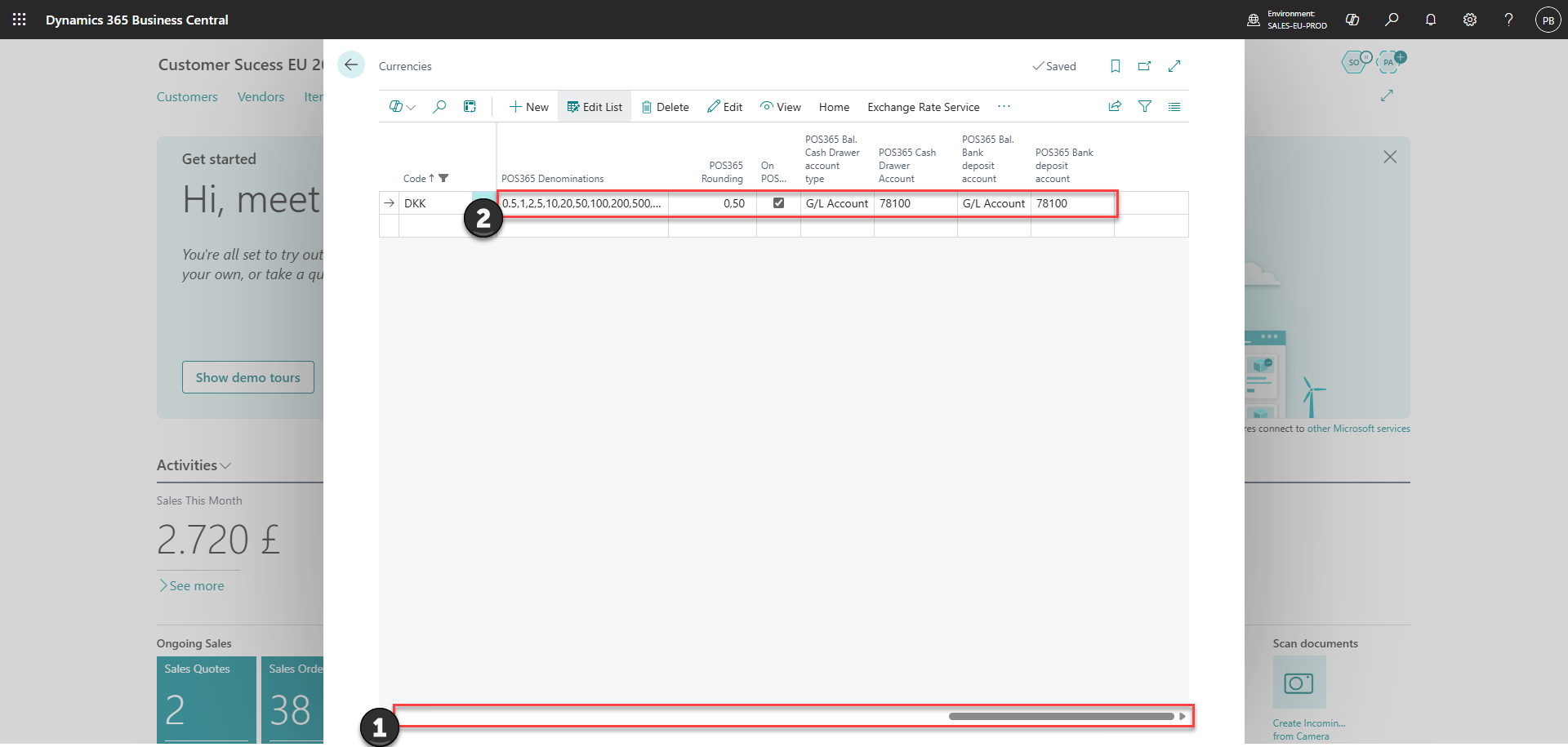This screenshot has width=1568, height=747.
Task: Open the Sales Orders tile showing 38
Action: tap(292, 700)
